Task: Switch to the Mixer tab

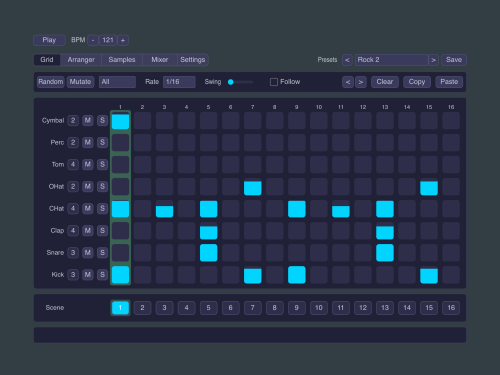Action: pos(160,60)
